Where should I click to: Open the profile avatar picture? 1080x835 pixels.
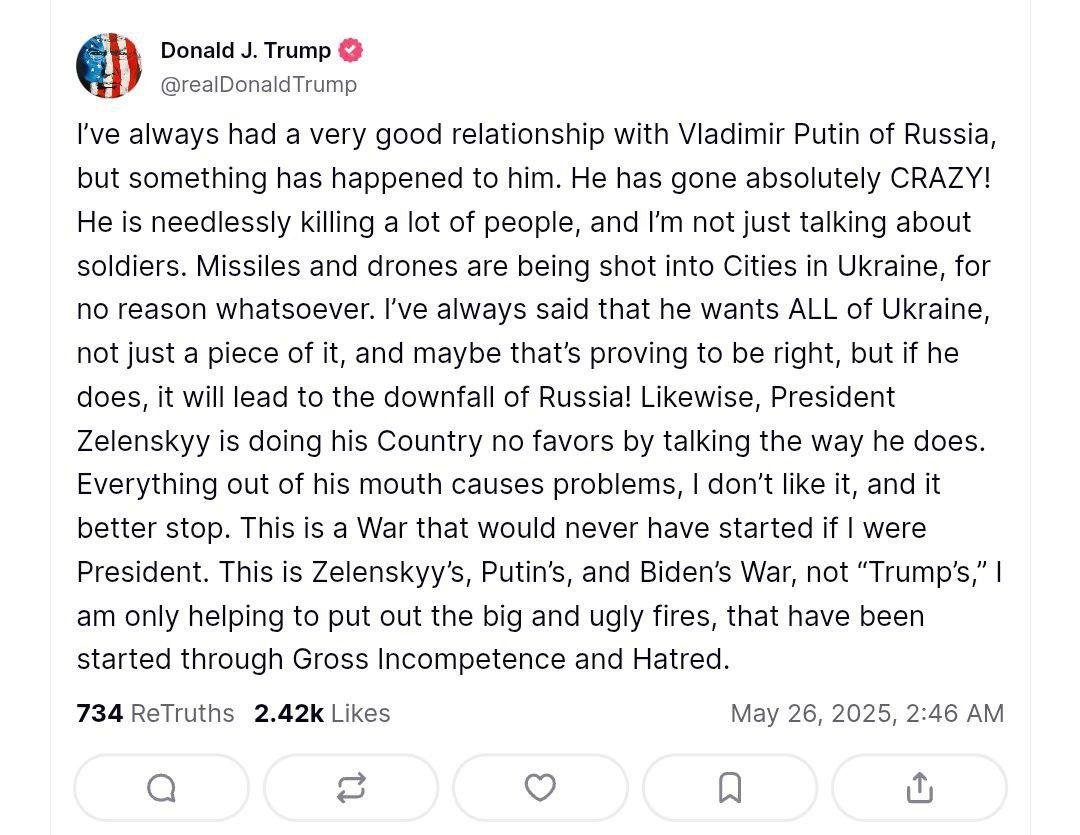tap(109, 66)
